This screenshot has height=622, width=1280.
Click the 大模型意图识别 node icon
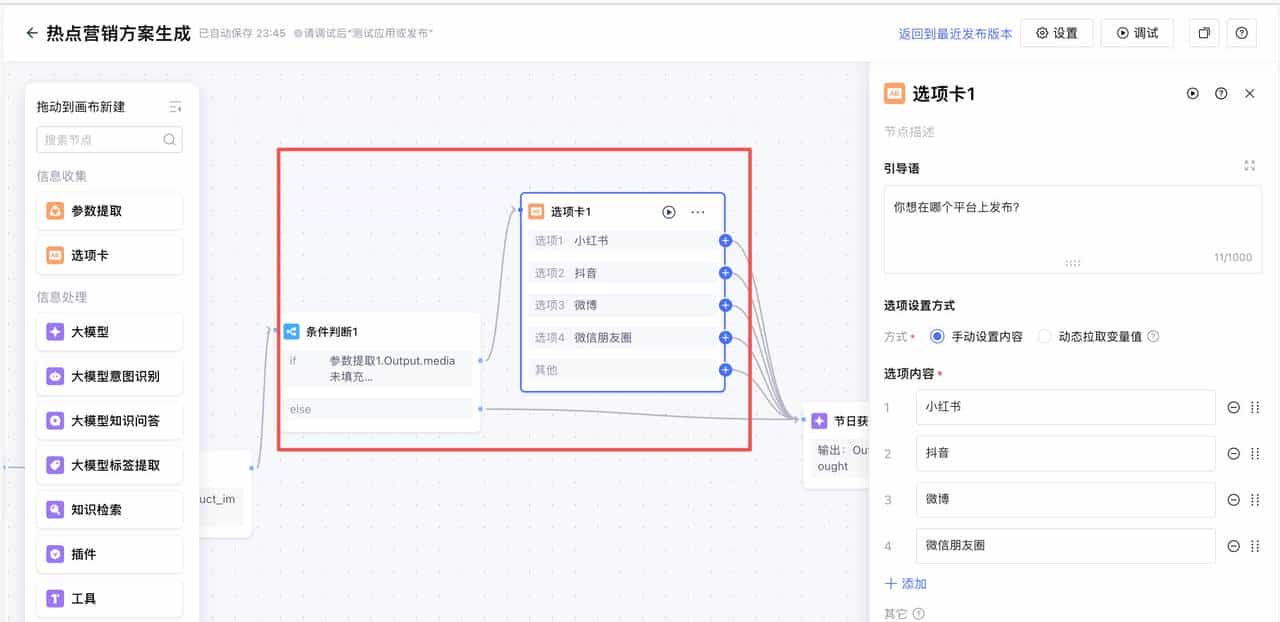(x=56, y=376)
